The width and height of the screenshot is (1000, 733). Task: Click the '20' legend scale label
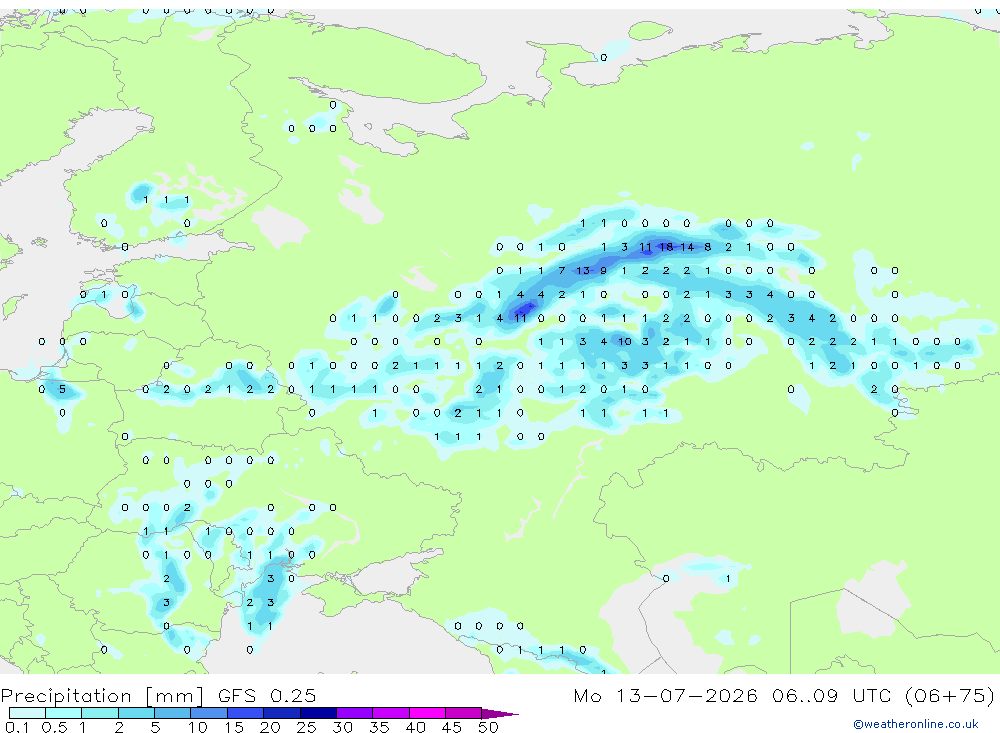(x=270, y=727)
